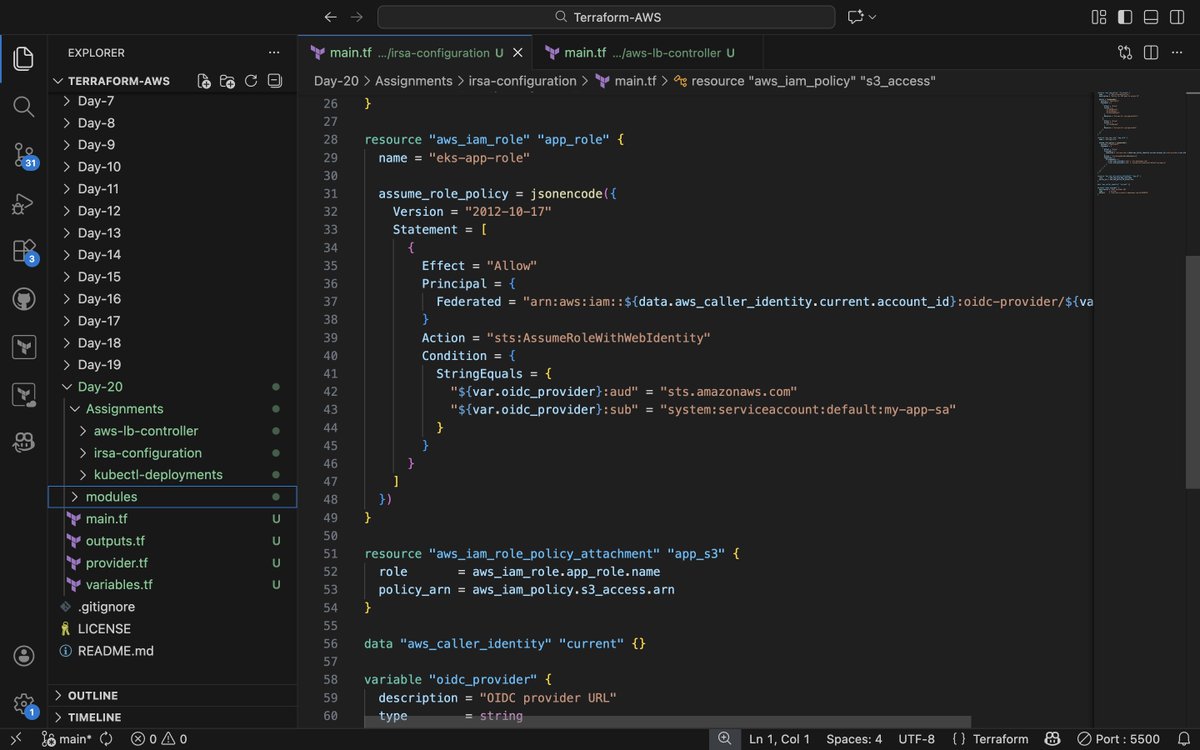Open the Copilot chat dropdown arrow
Viewport: 1200px width, 750px height.
(873, 17)
